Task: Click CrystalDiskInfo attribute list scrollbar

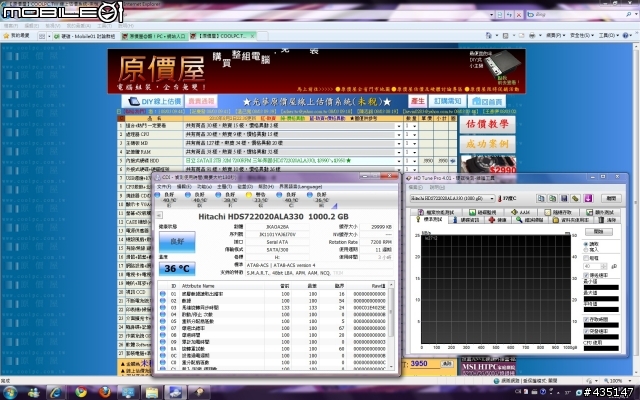Action: click(391, 324)
